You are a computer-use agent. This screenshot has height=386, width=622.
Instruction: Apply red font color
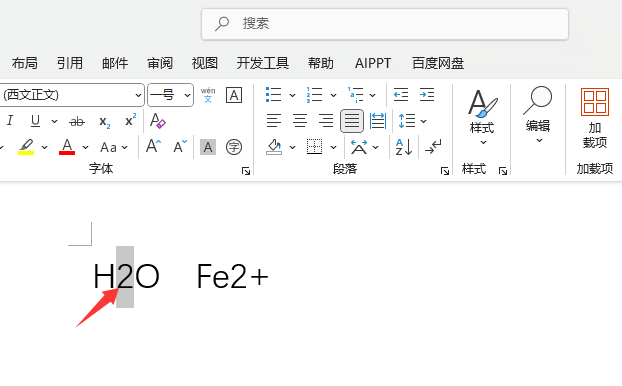67,147
